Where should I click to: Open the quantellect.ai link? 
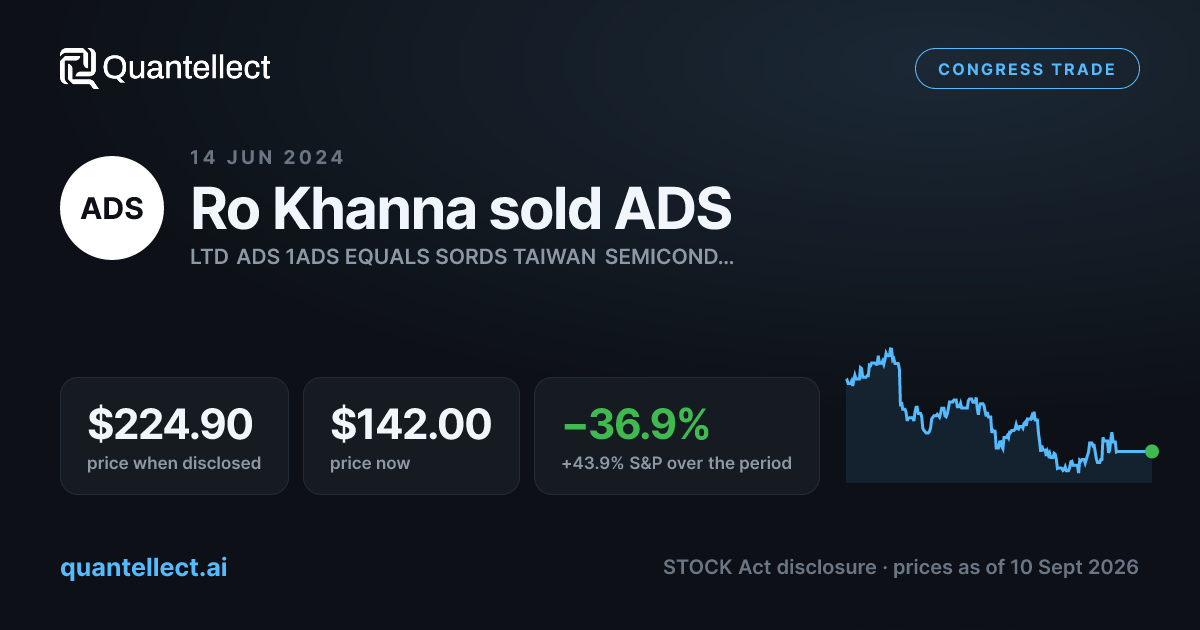[x=144, y=567]
